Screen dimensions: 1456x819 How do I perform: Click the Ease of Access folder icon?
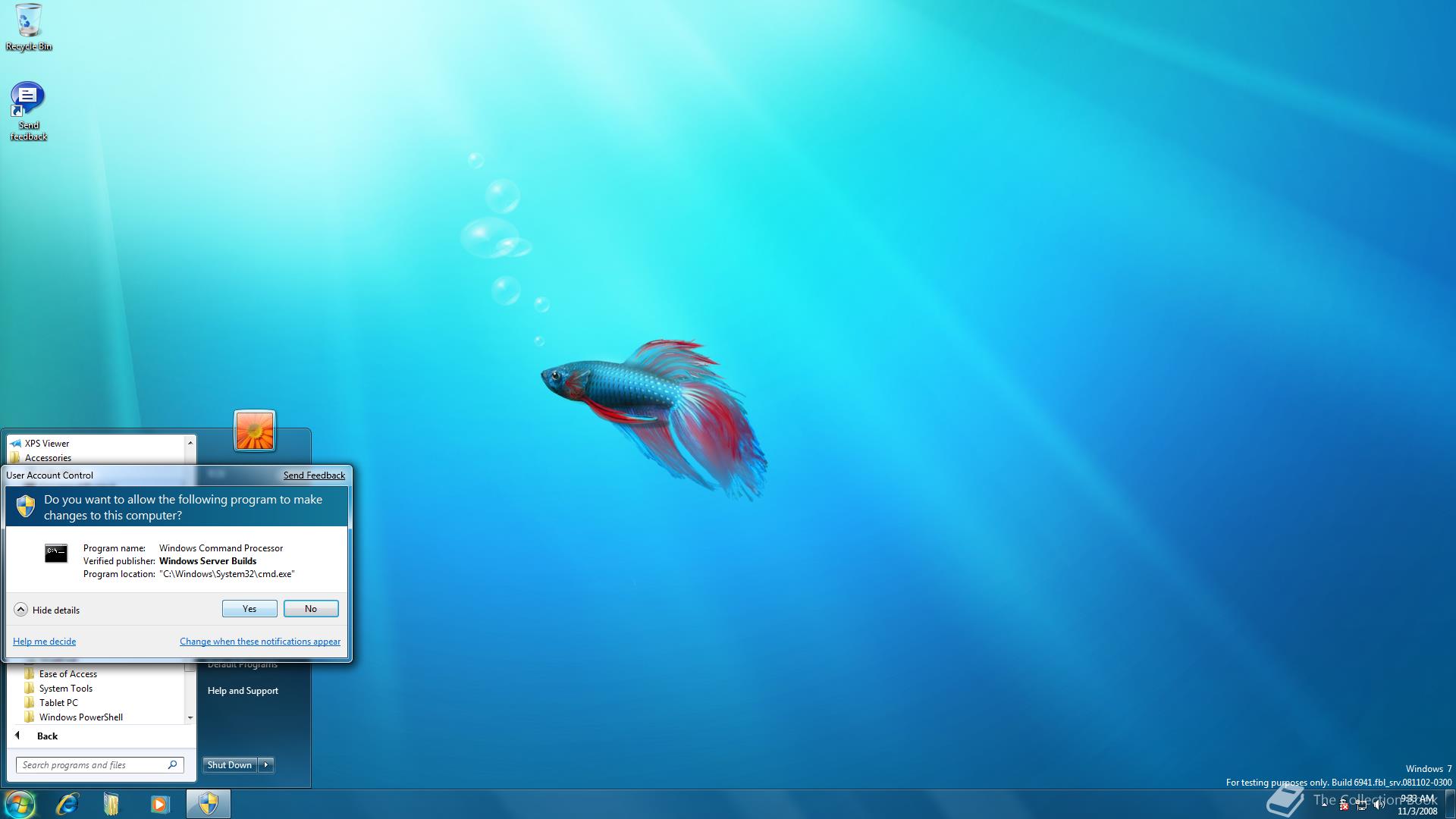29,674
